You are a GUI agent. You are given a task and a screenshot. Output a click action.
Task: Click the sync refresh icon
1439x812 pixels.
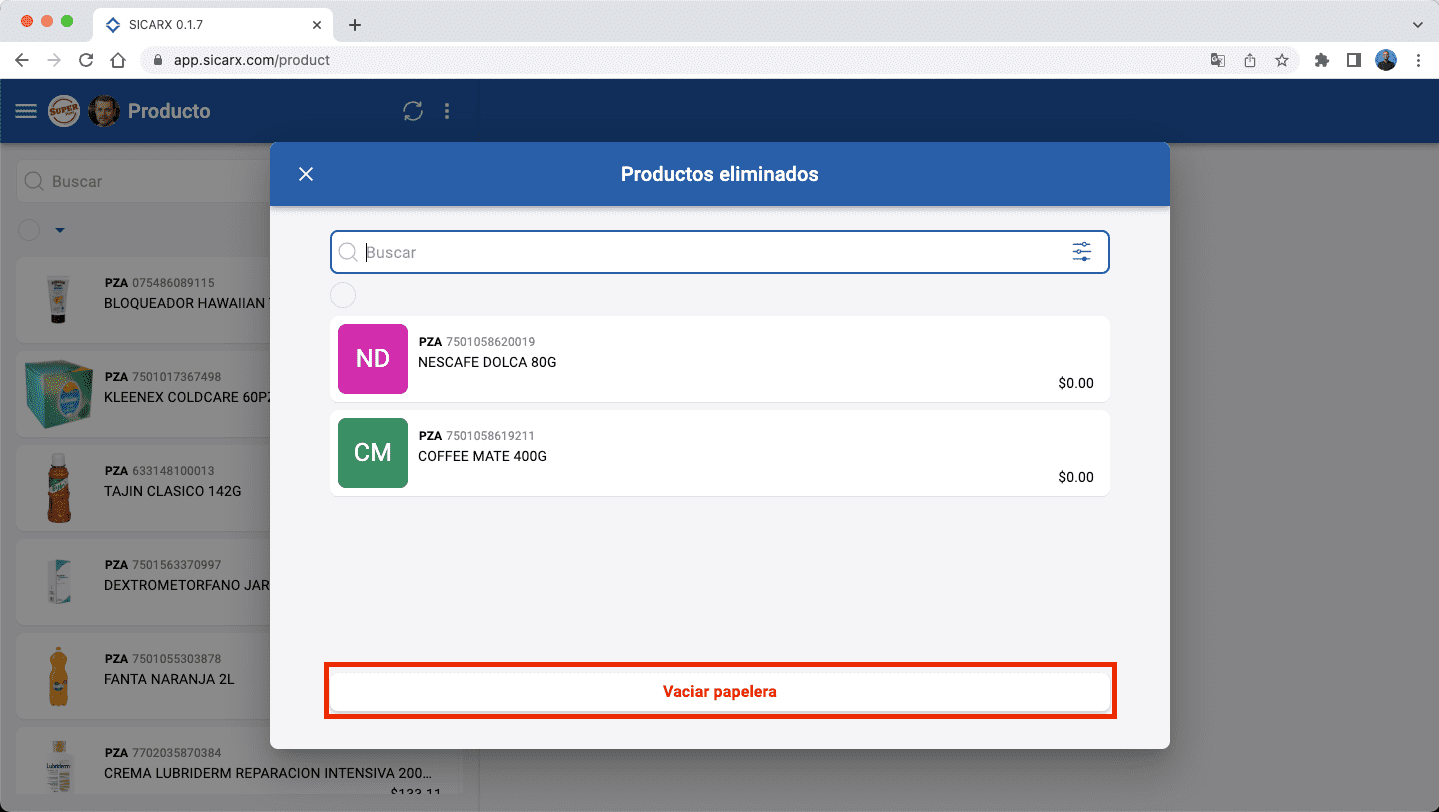pyautogui.click(x=413, y=111)
